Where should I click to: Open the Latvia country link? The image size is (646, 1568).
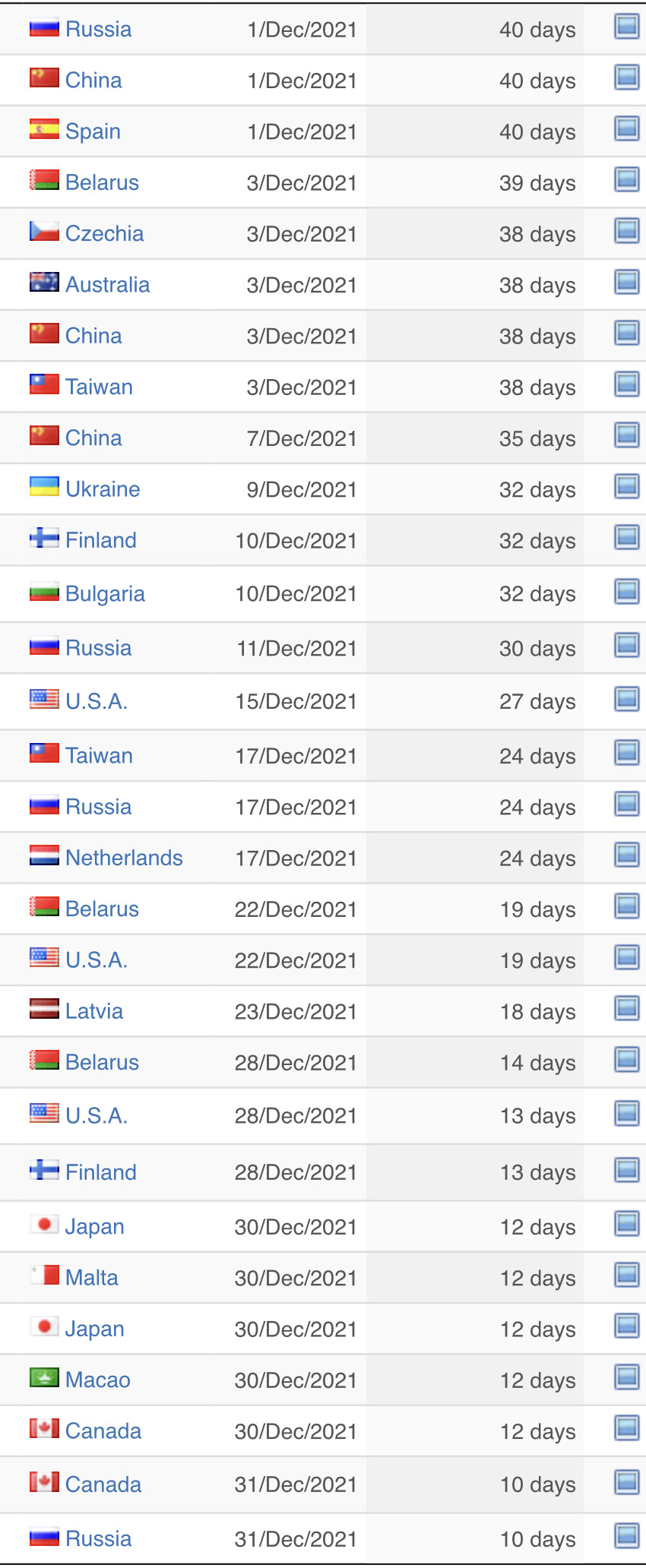pos(94,1011)
